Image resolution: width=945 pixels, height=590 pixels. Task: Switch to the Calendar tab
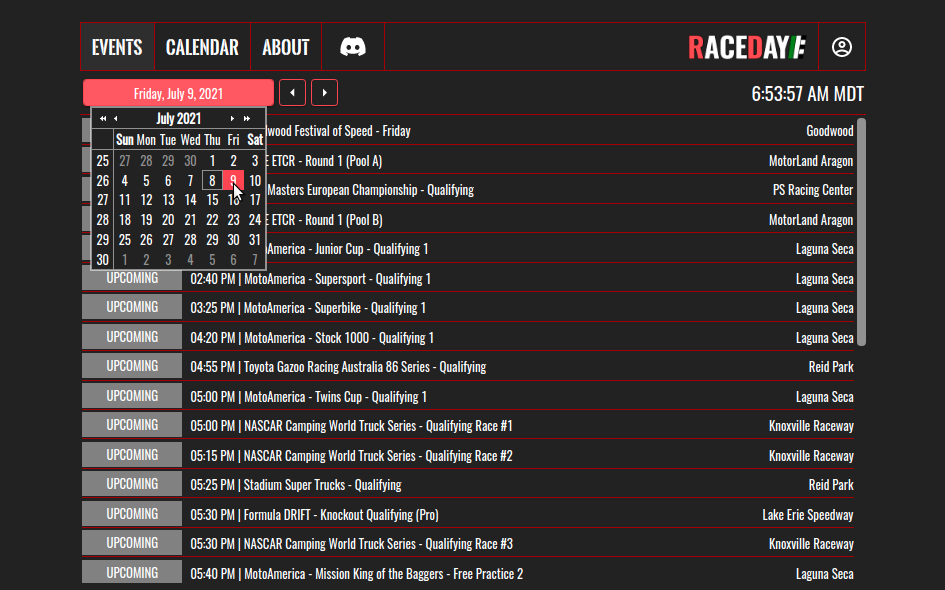[x=202, y=47]
